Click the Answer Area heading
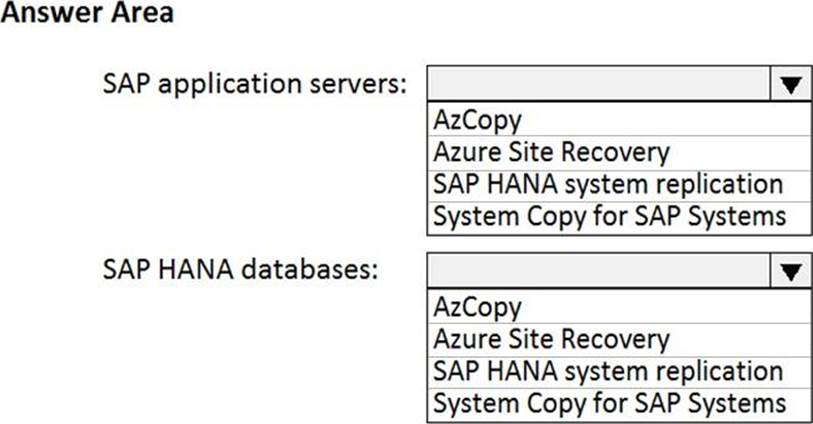Image resolution: width=813 pixels, height=424 pixels. click(87, 14)
